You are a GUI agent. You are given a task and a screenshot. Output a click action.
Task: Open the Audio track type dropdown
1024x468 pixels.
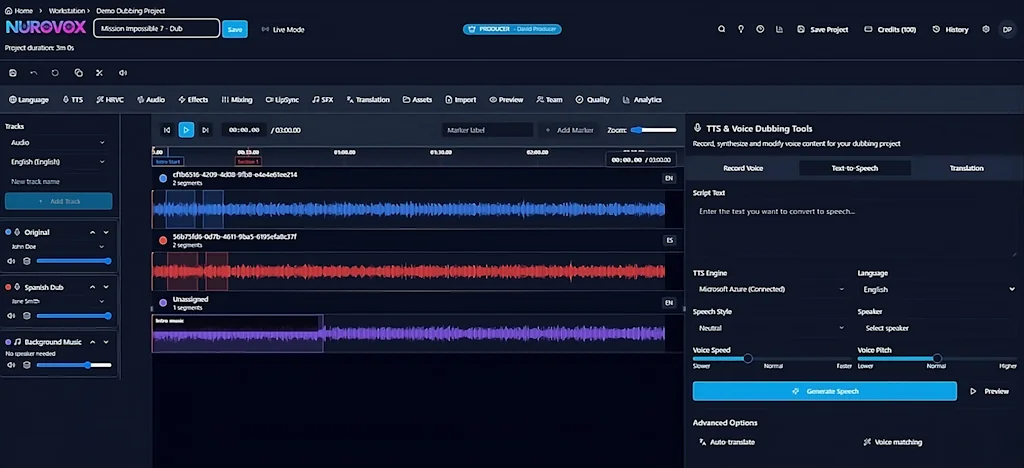point(58,142)
